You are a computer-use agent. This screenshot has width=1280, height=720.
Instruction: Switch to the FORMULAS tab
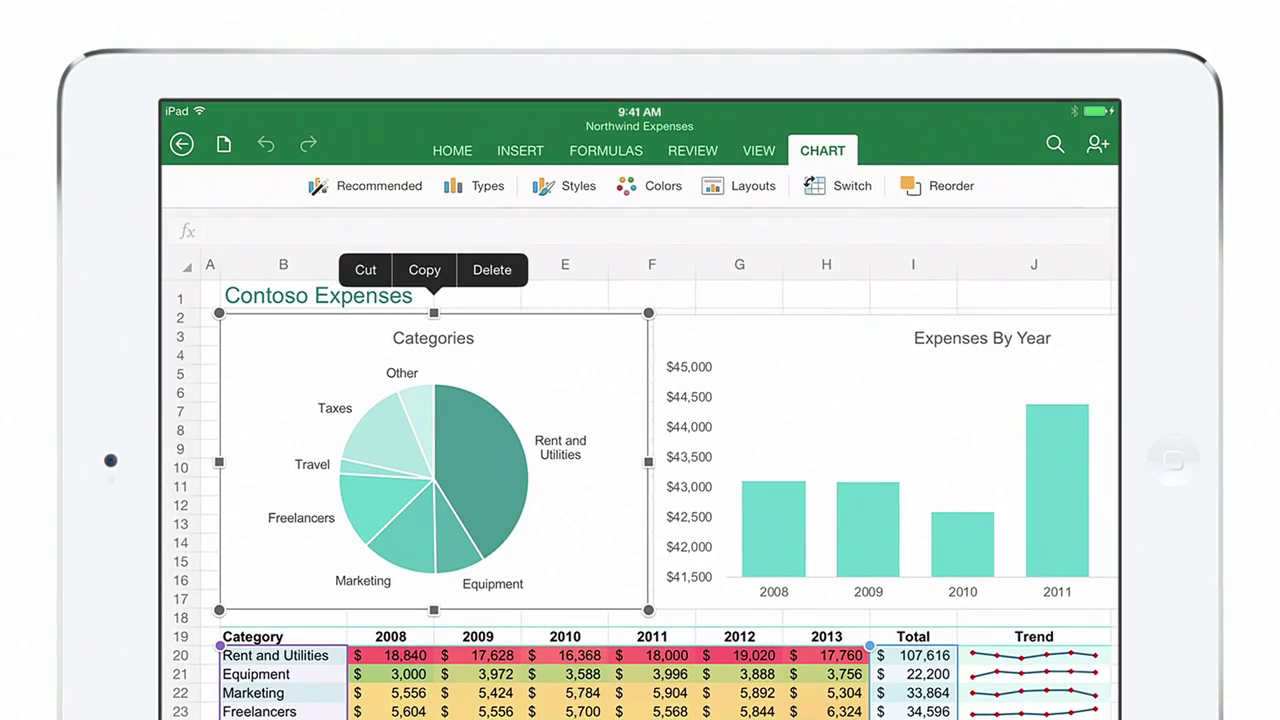[x=606, y=151]
